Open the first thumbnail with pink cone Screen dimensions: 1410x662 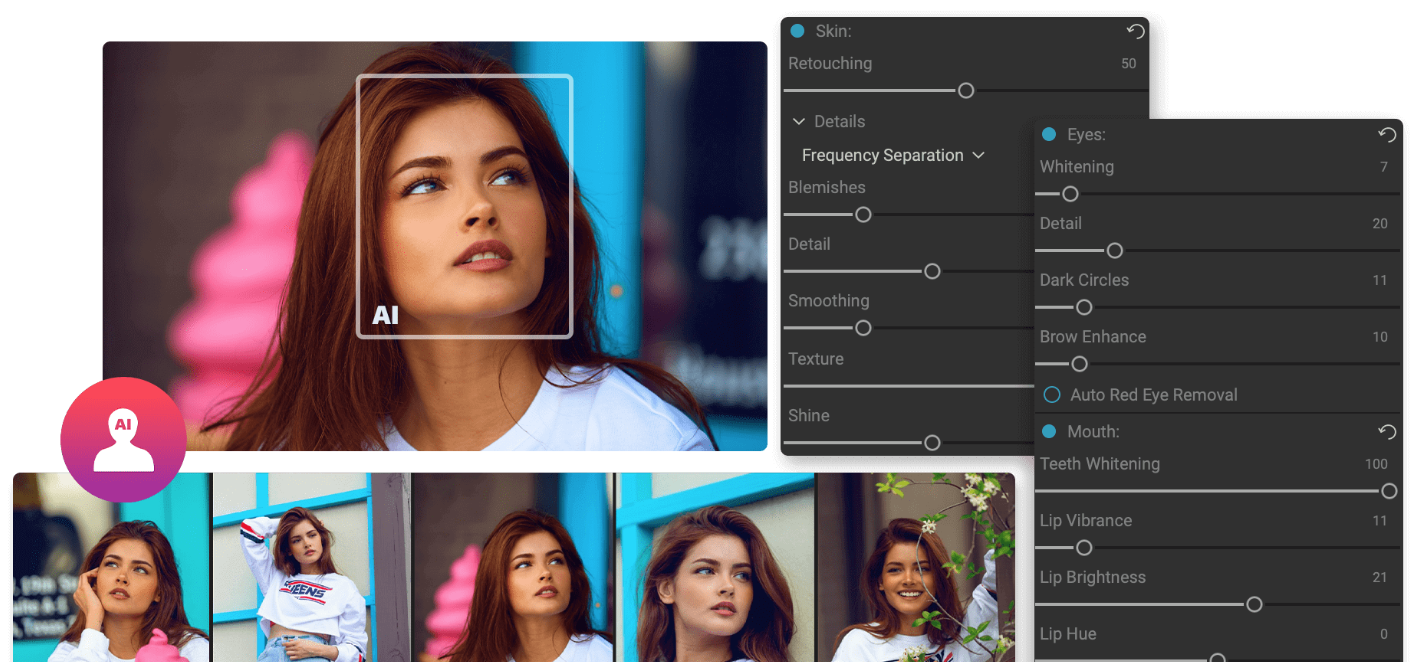[111, 568]
